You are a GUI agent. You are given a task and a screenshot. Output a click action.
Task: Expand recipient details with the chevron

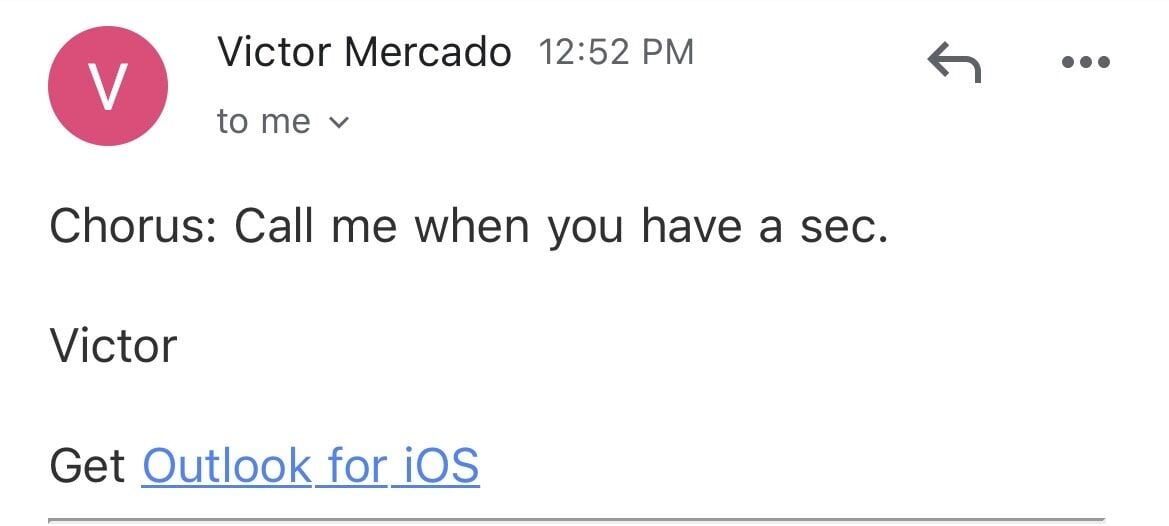click(339, 124)
